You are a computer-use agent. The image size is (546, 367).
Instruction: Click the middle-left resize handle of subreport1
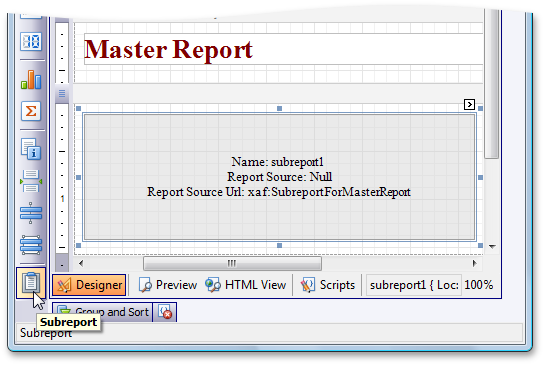[x=78, y=178]
